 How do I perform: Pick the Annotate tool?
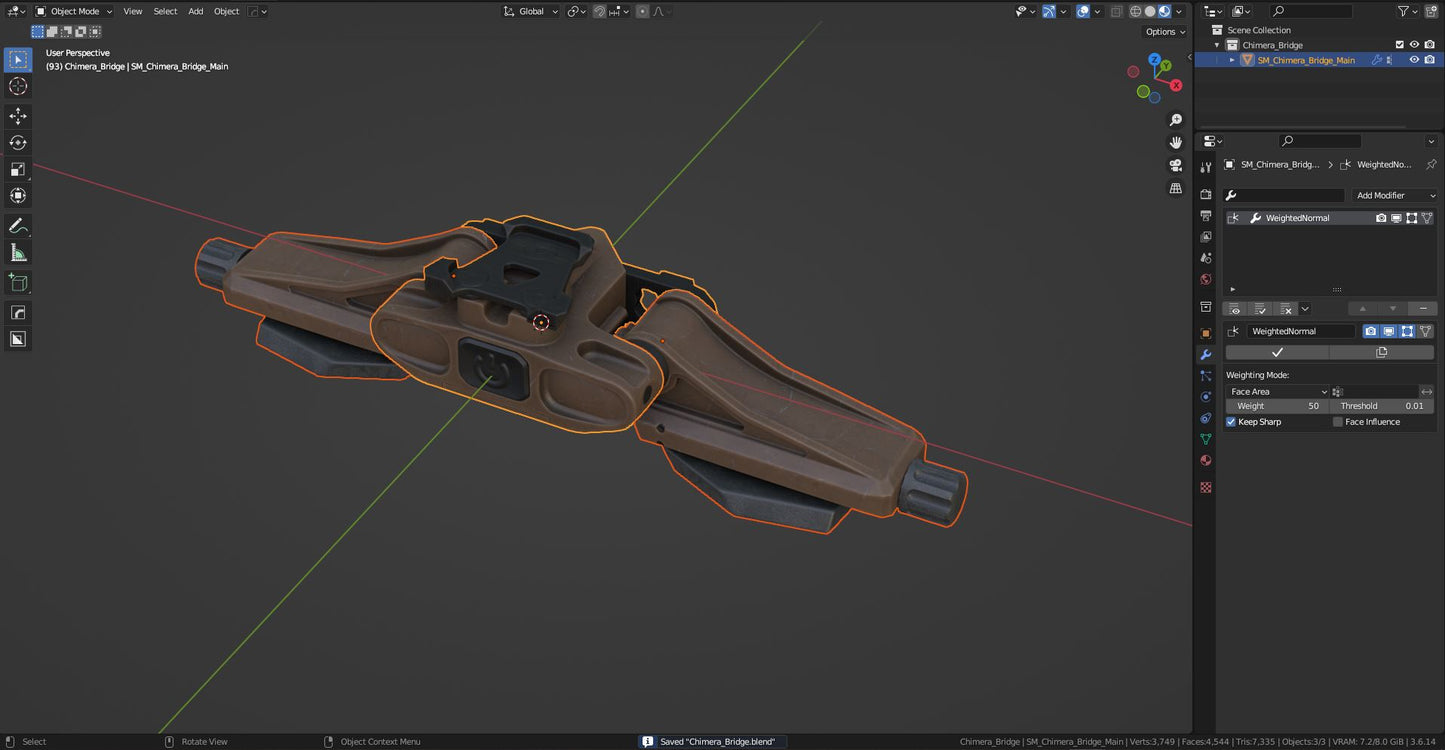click(18, 226)
